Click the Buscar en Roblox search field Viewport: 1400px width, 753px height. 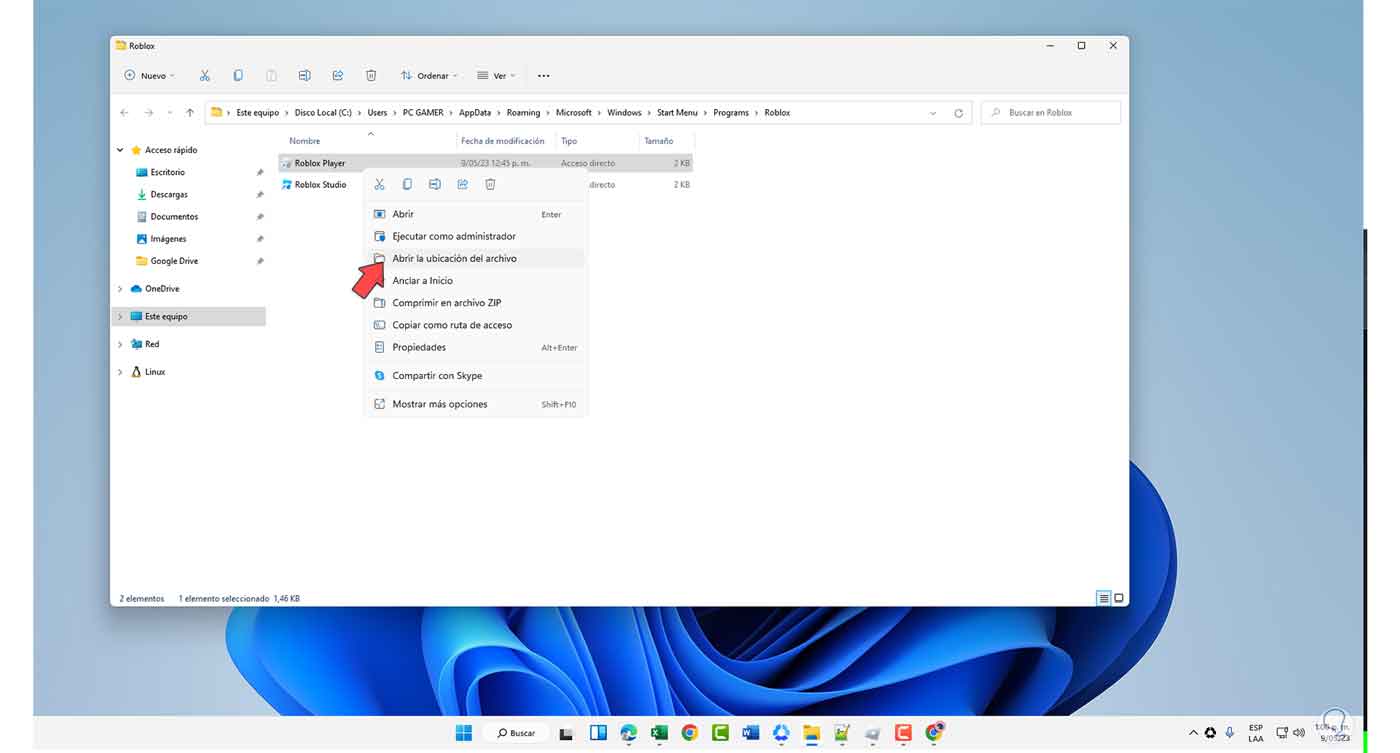[x=1051, y=113]
